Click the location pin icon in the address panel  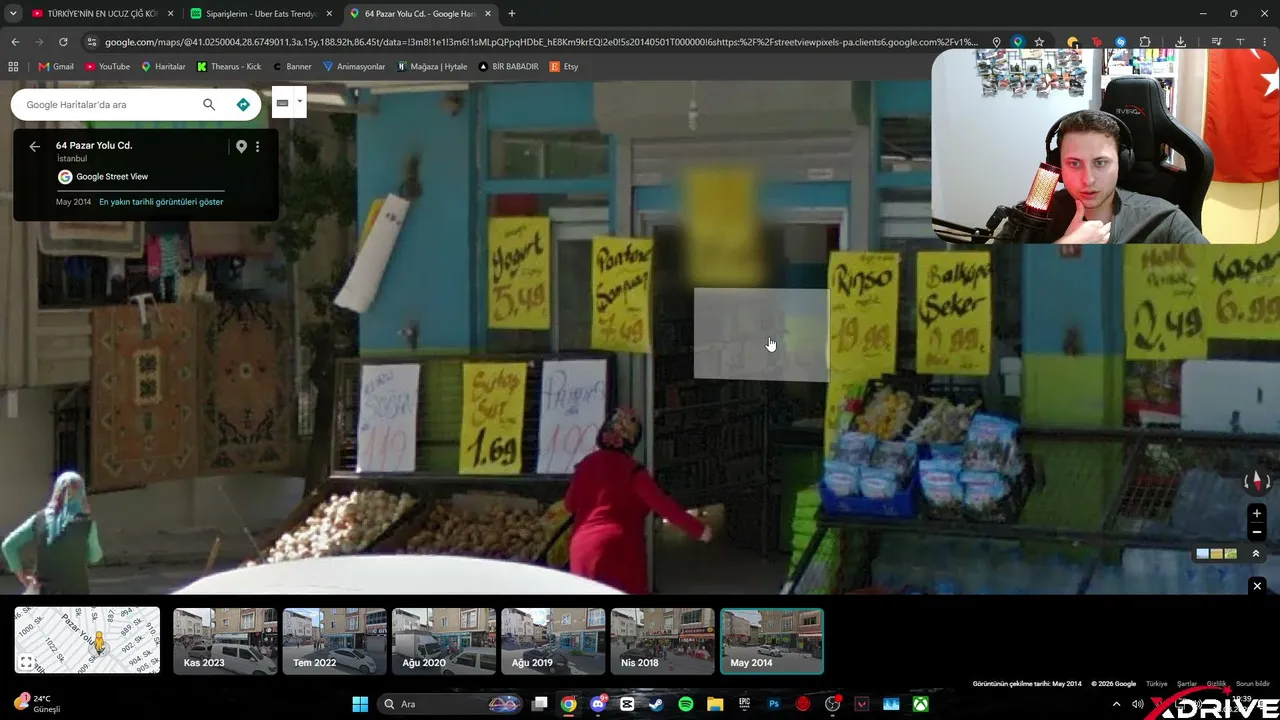point(241,146)
